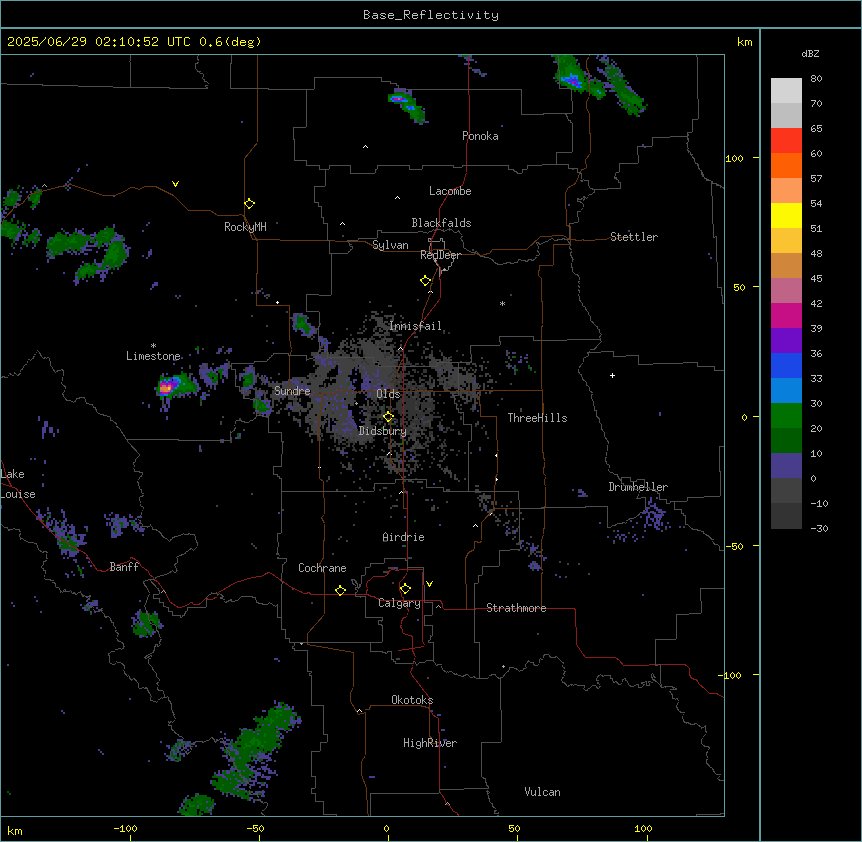Screen dimensions: 862x842
Task: Click the yellow diamond between Olds and Didsbury
Action: click(388, 417)
